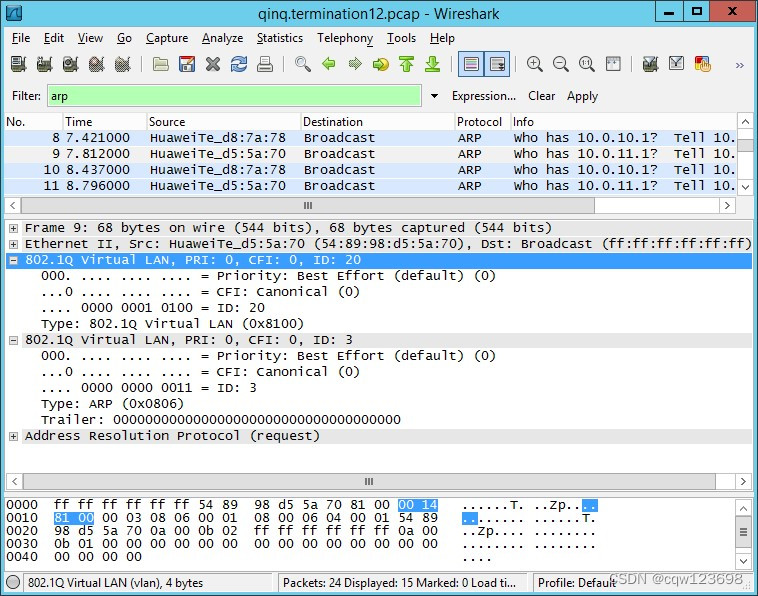Screen dimensions: 758x596
Task: Select packet 8 at 7.421000
Action: coord(370,138)
